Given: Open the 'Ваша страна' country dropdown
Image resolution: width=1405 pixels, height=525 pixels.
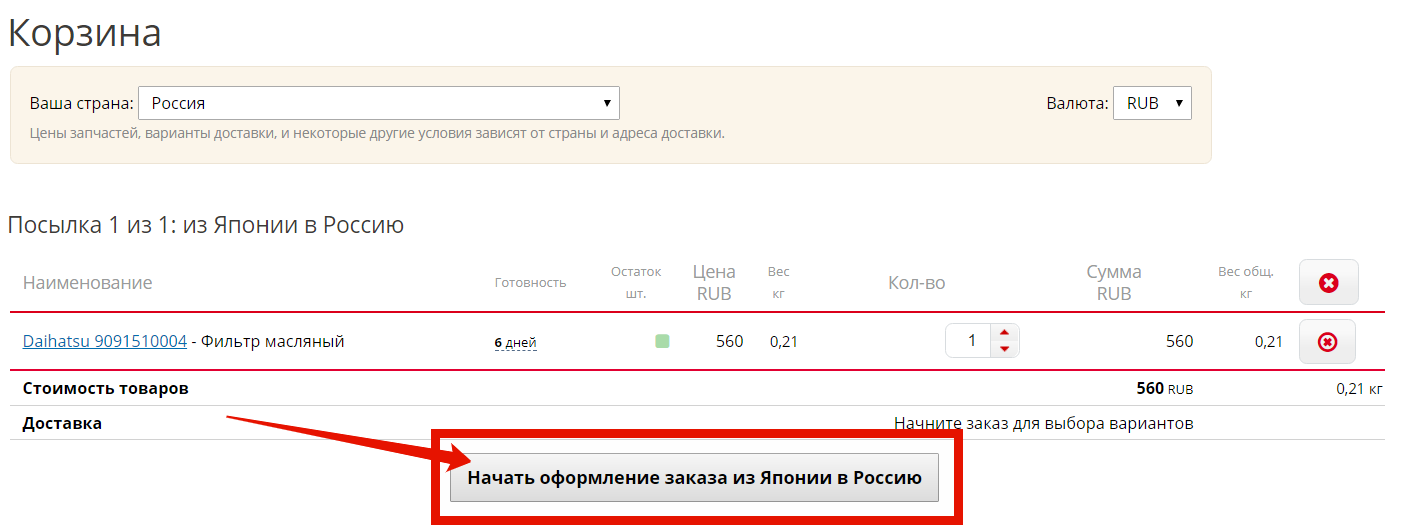Looking at the screenshot, I should 379,103.
